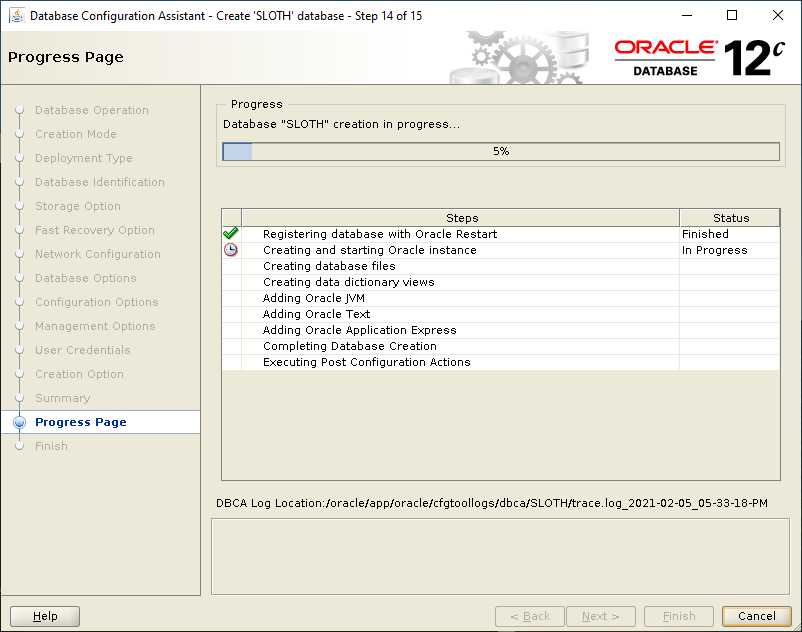Close the Database Configuration Assistant window
This screenshot has width=802, height=632.
click(x=777, y=15)
